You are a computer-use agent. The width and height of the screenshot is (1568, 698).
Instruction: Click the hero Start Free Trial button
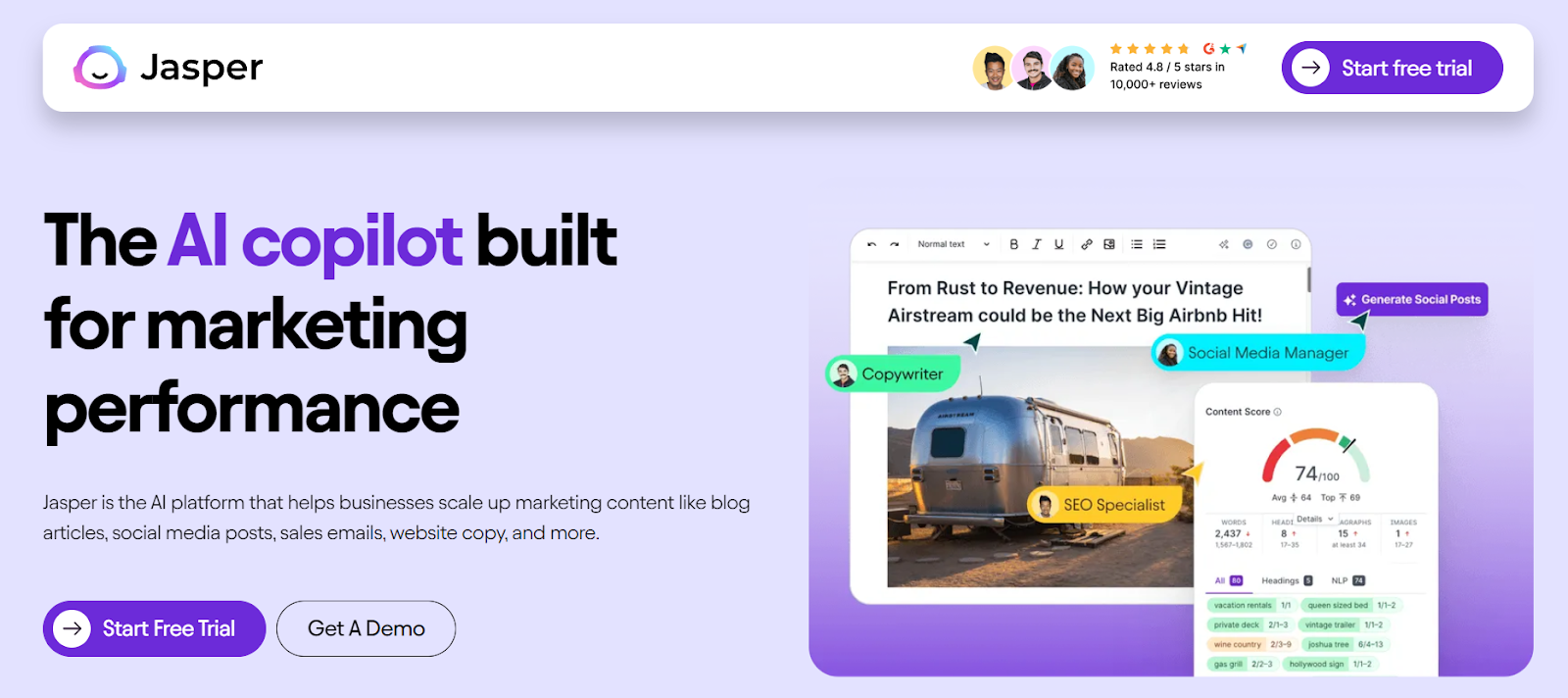point(154,628)
